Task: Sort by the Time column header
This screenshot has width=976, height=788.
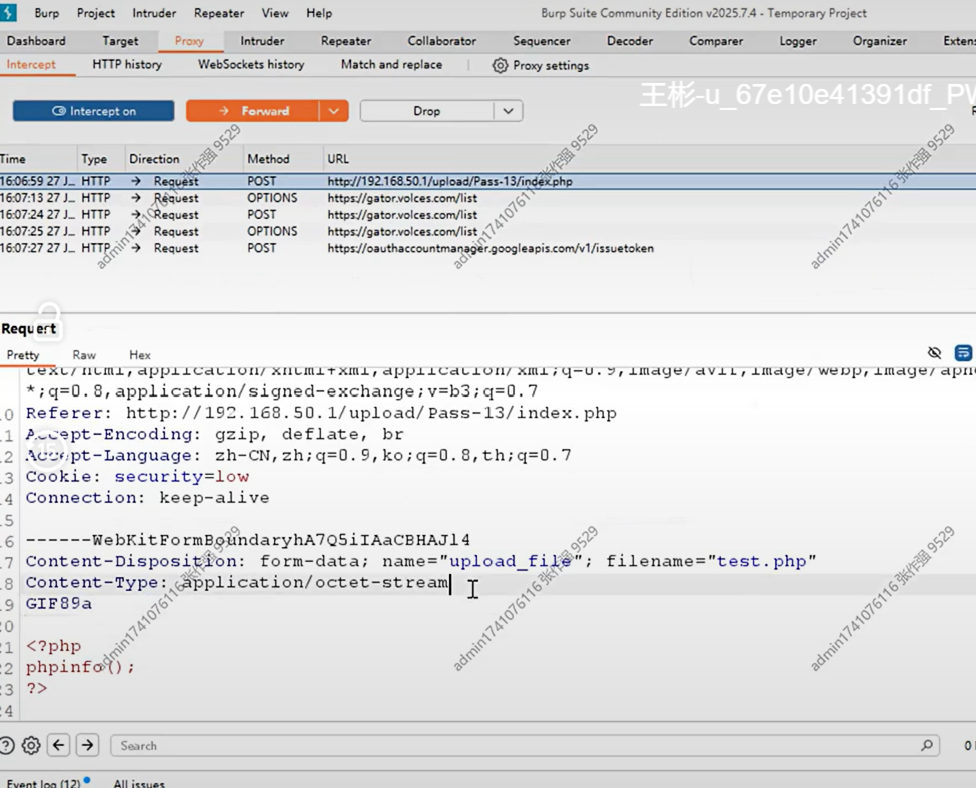Action: [x=37, y=159]
